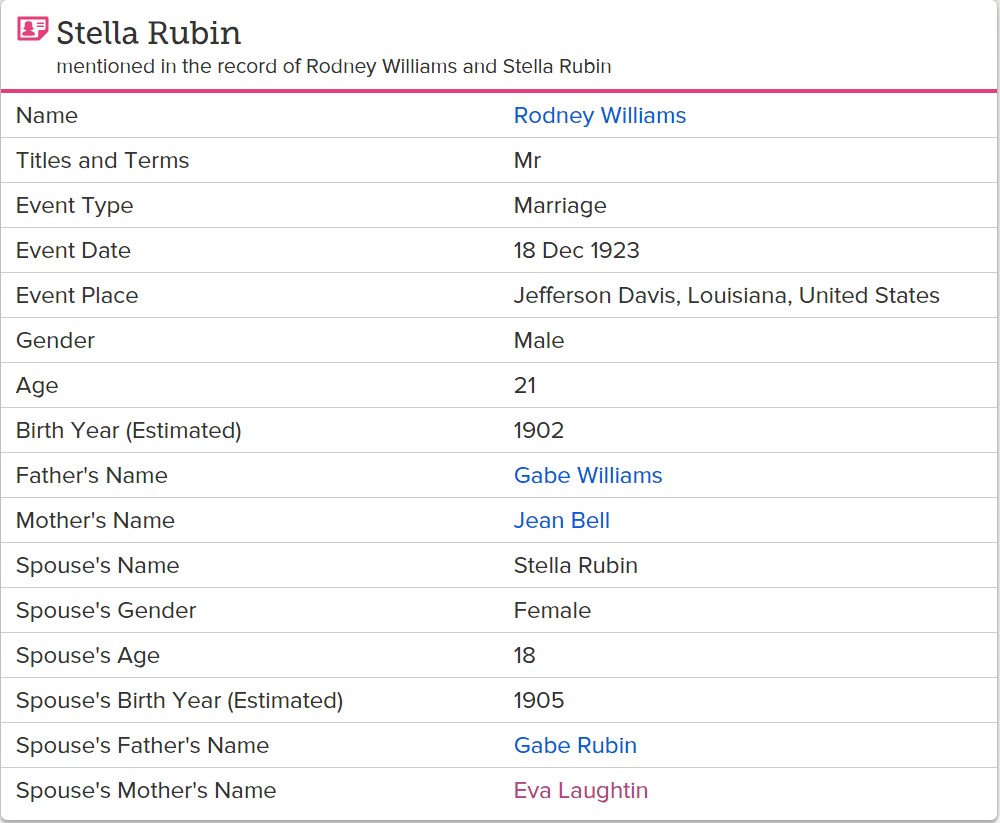Click the Titles and Terms value Mr
This screenshot has height=823, width=1000.
[x=527, y=160]
